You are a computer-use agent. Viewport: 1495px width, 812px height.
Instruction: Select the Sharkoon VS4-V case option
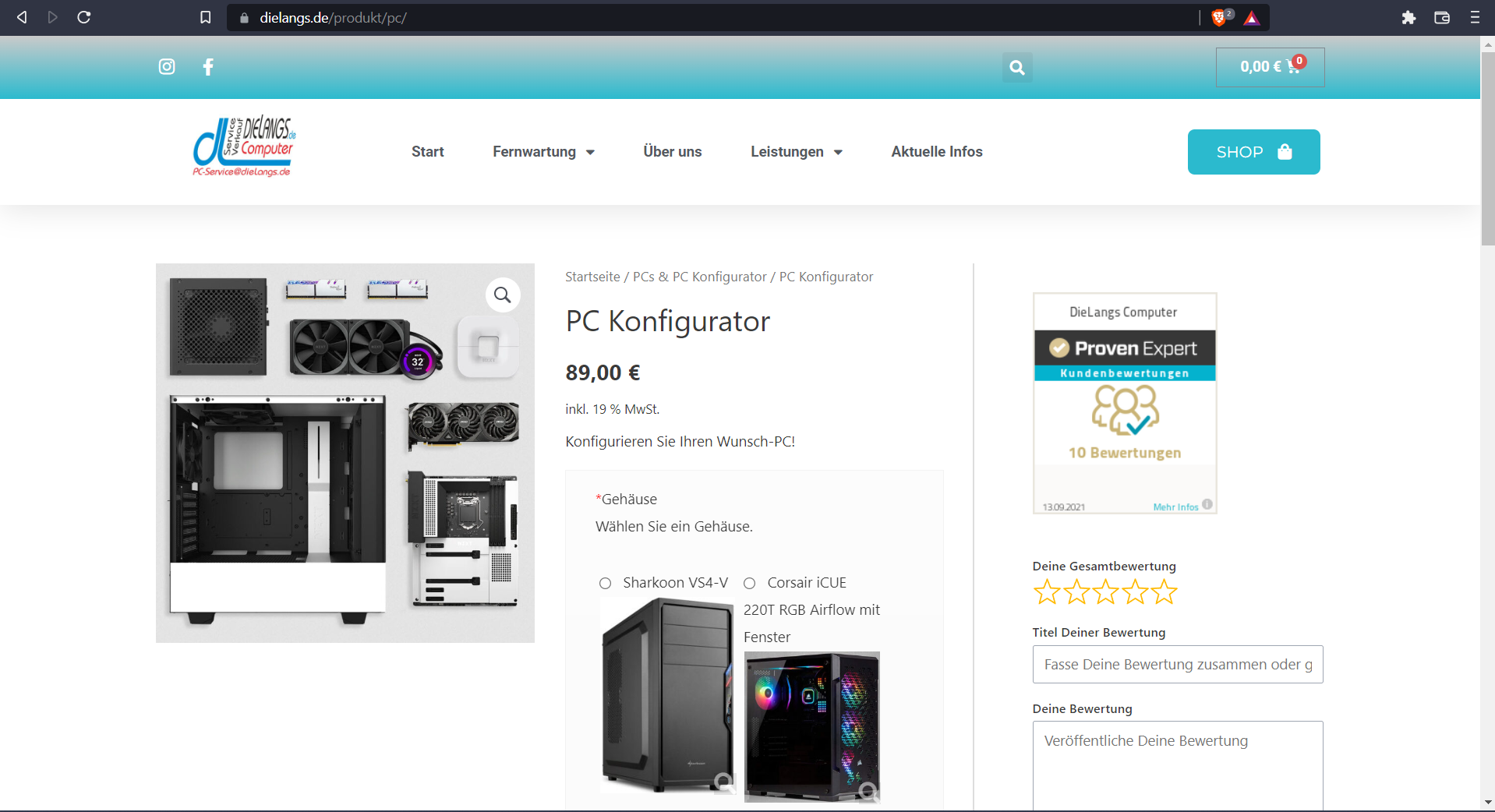point(604,584)
